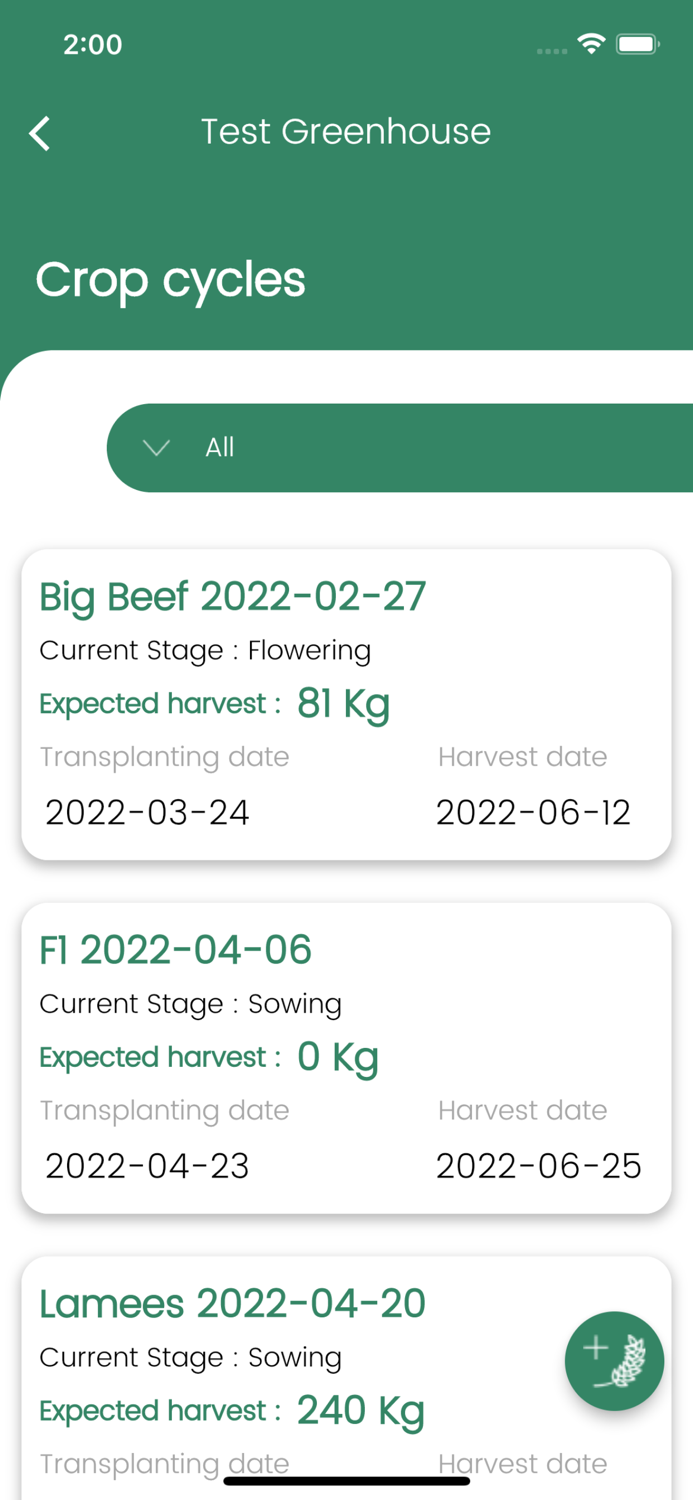Image resolution: width=693 pixels, height=1500 pixels.
Task: Tap the Test Greenhouse title
Action: click(x=346, y=132)
